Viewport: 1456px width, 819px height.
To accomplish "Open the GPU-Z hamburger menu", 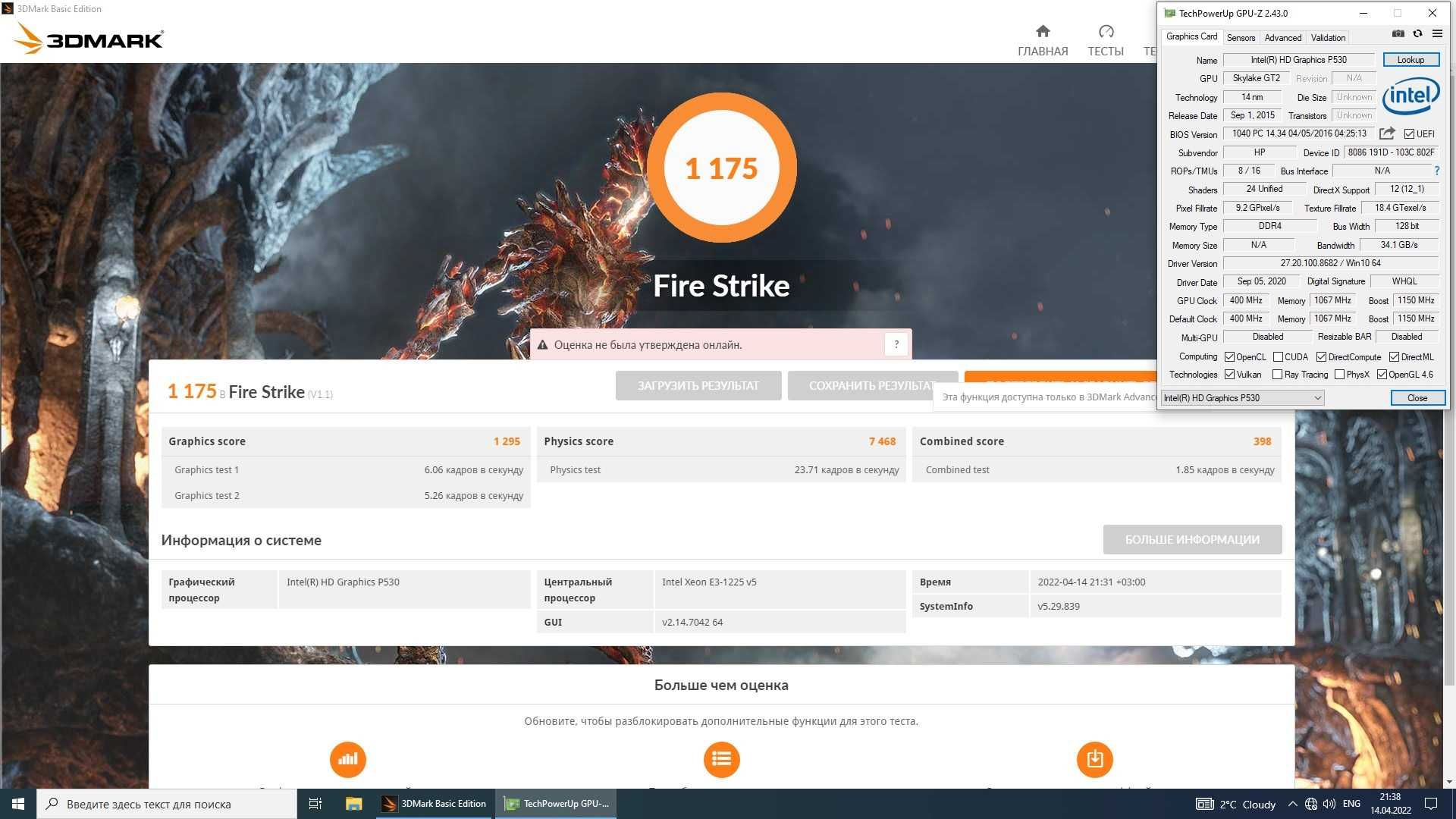I will (1437, 34).
